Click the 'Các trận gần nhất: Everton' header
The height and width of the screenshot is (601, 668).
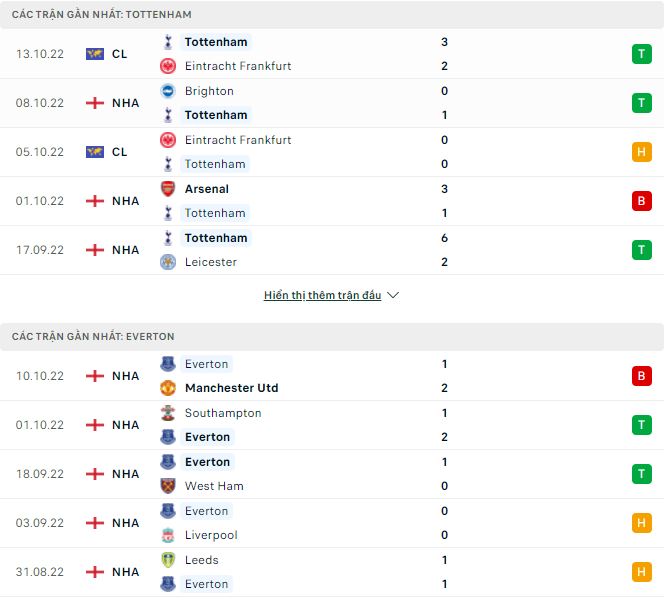93,337
